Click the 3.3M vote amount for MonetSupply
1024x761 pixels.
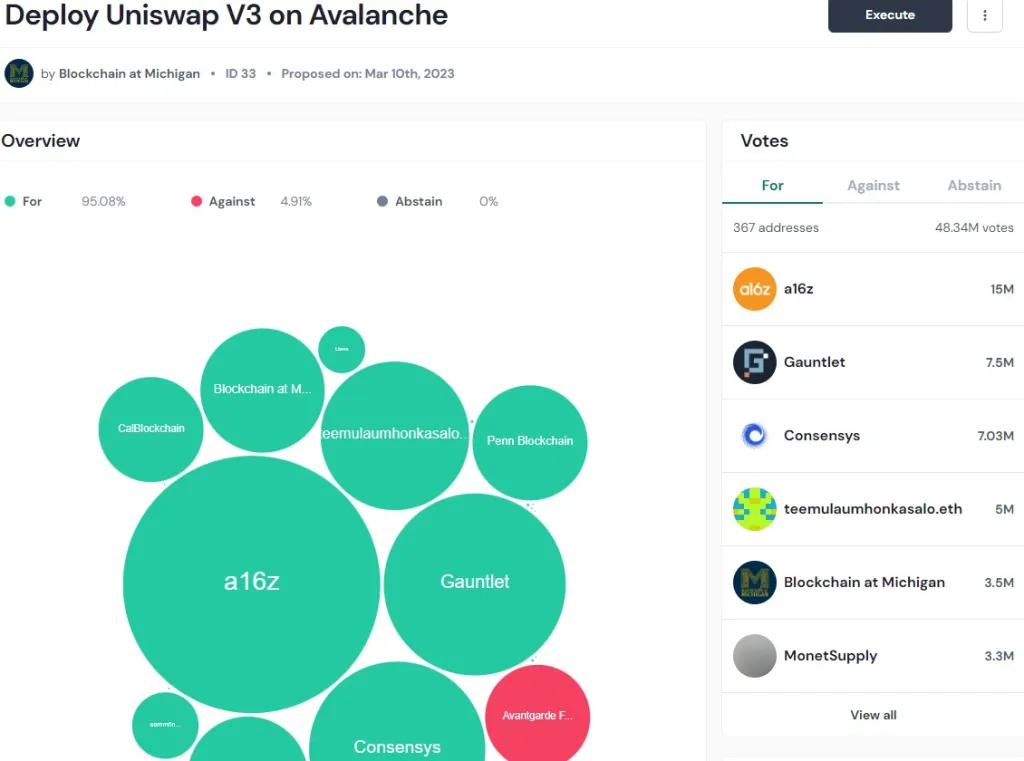tap(999, 656)
